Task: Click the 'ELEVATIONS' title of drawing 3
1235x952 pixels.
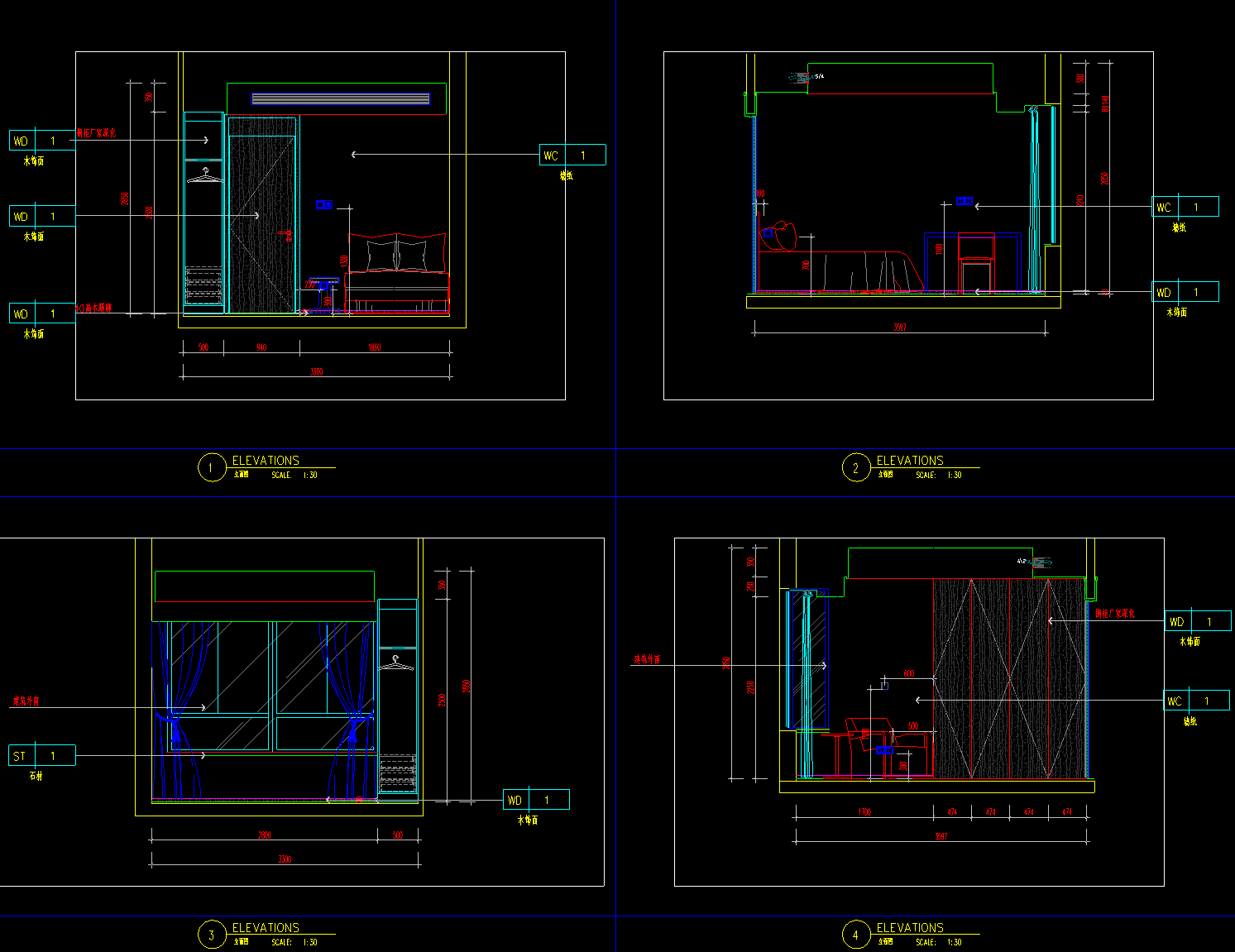Action: [x=266, y=928]
